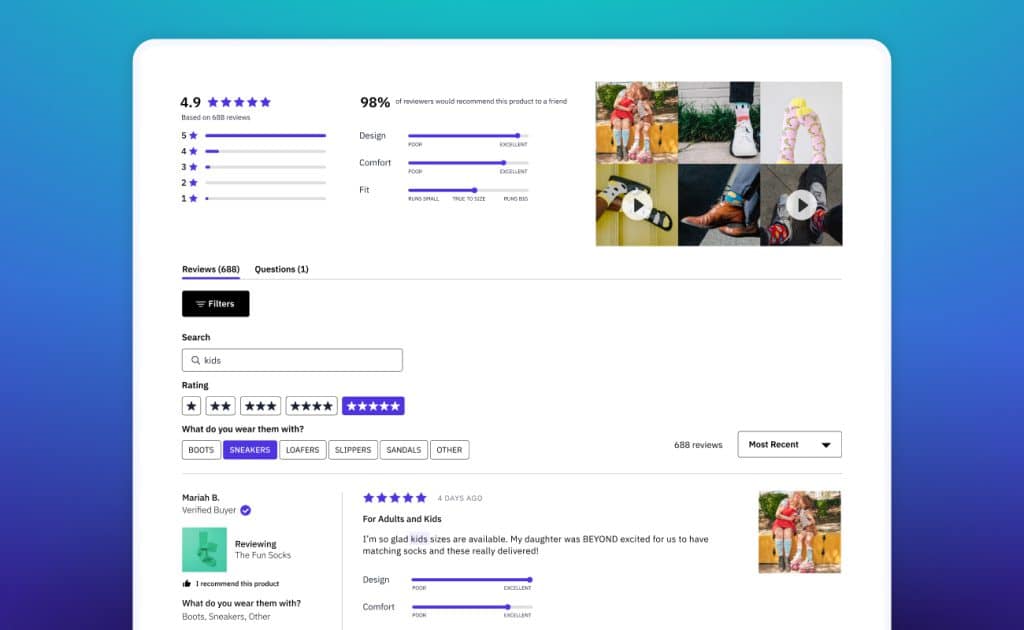The height and width of the screenshot is (630, 1024).
Task: Play the red socks video thumbnail
Action: (801, 205)
